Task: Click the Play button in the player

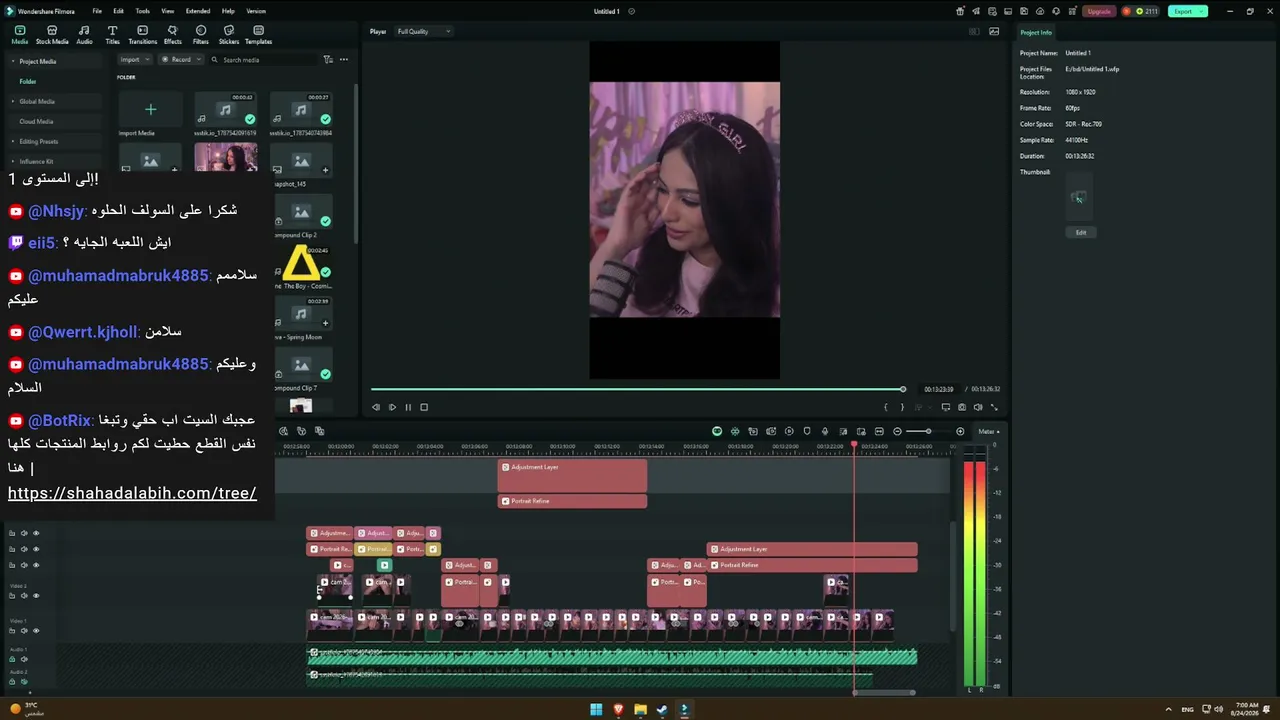Action: coord(392,407)
